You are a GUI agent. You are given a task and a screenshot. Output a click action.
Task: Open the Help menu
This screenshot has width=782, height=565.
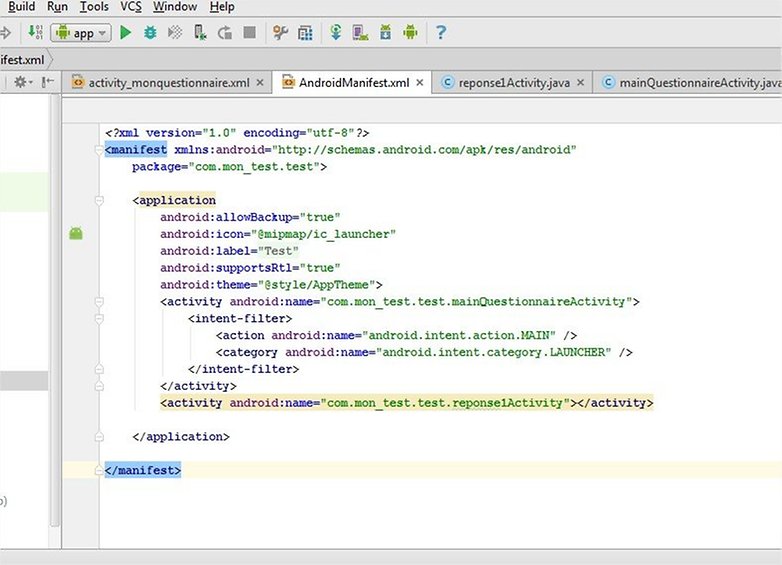222,7
